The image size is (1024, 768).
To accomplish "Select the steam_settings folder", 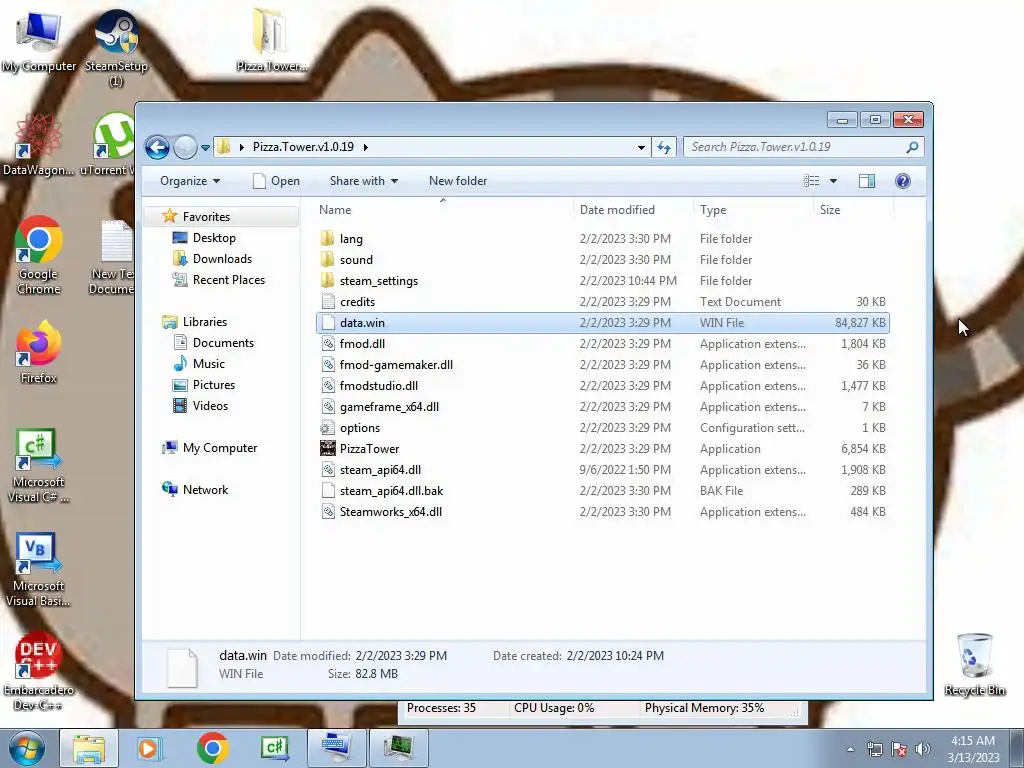I will tap(602, 281).
